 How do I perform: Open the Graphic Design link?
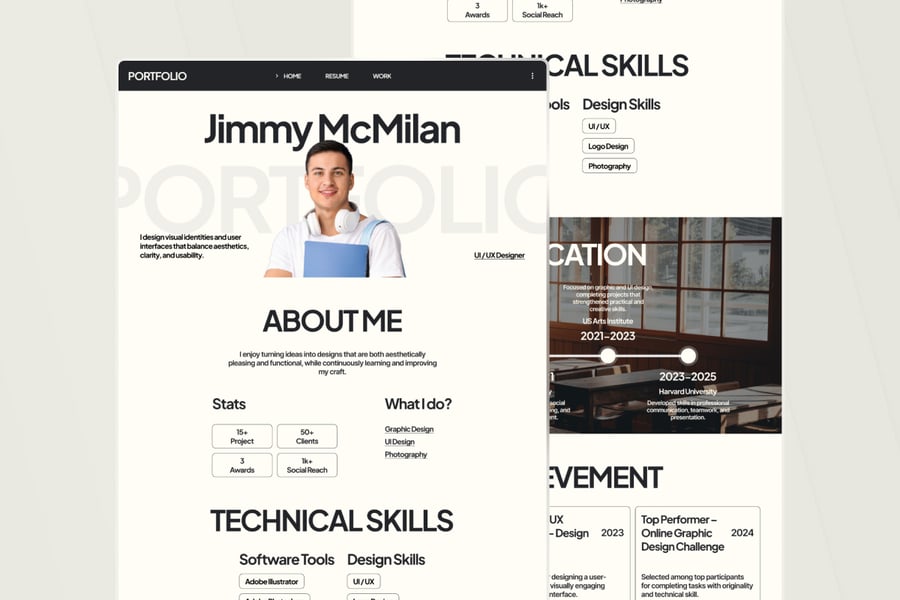click(x=409, y=430)
